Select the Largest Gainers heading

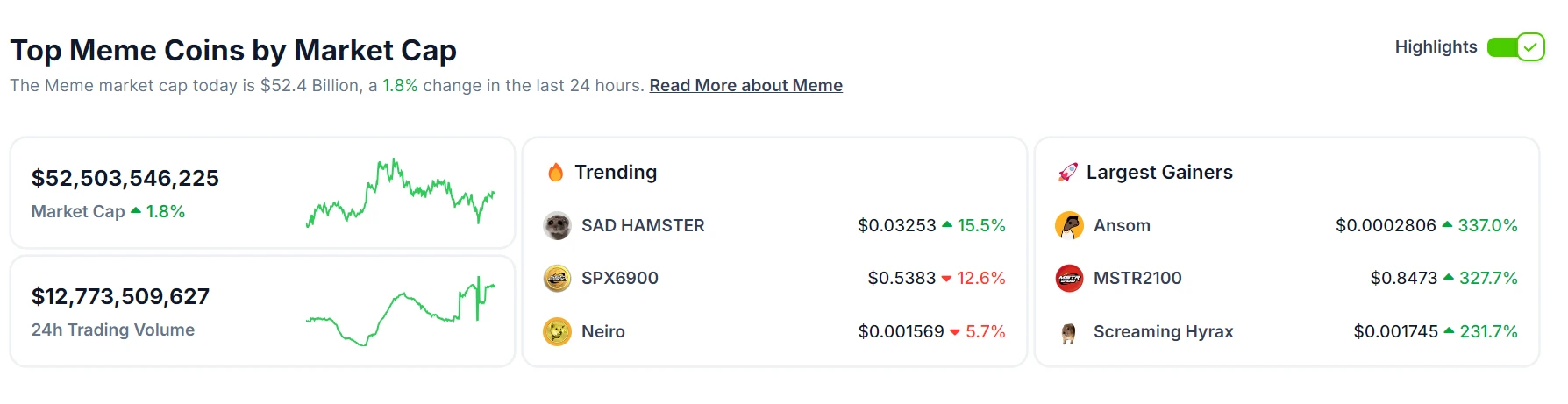(x=1159, y=173)
